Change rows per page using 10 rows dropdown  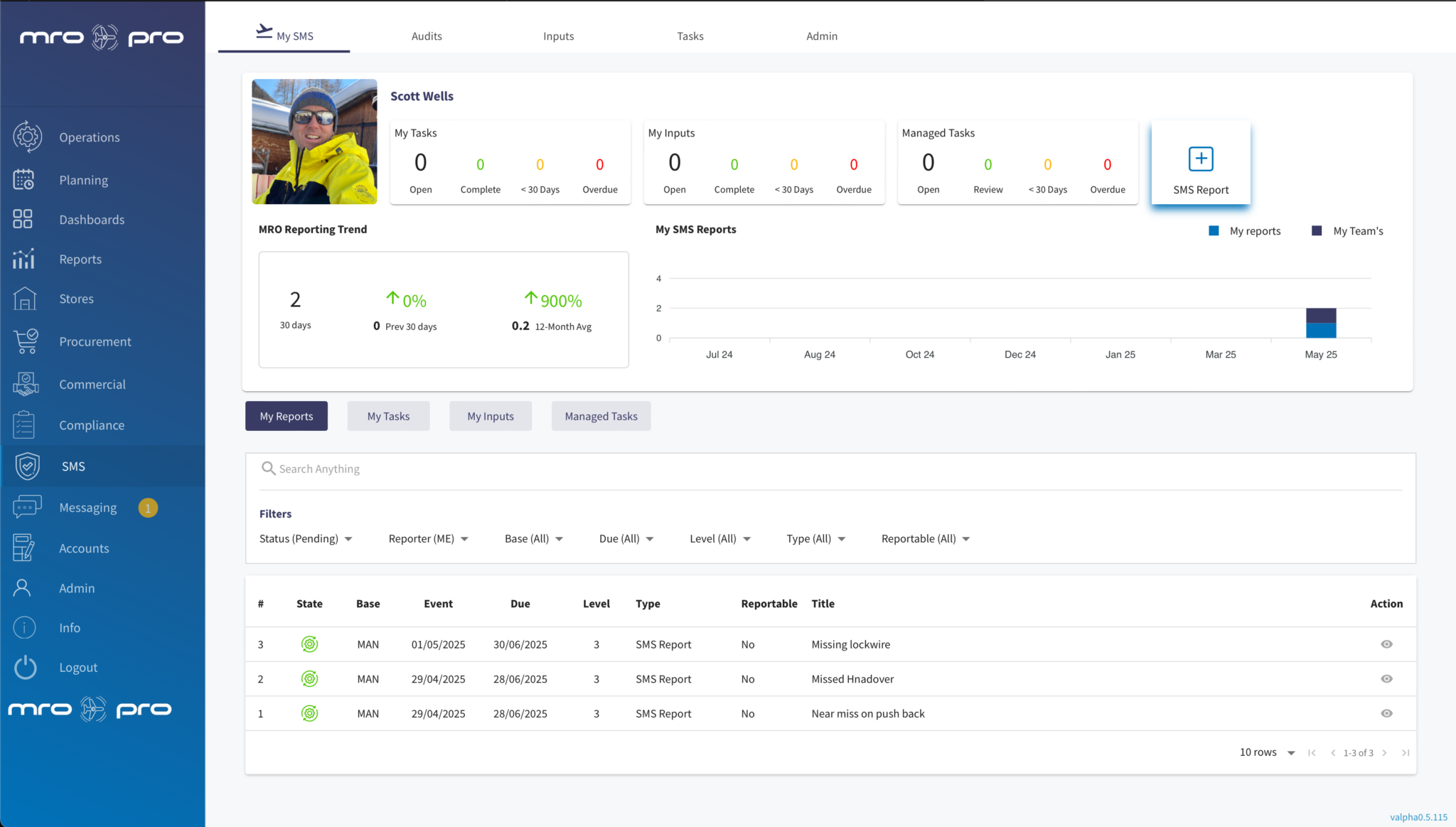(x=1266, y=752)
